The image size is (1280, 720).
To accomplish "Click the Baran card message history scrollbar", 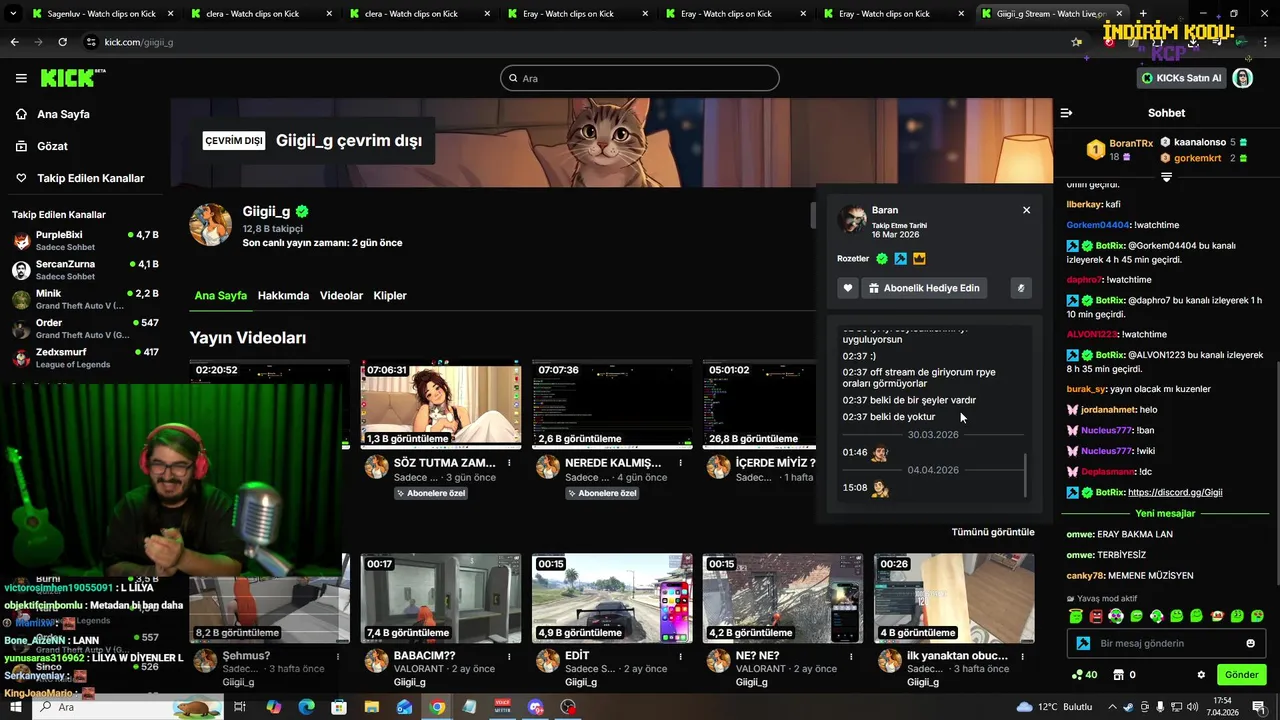I will (x=1025, y=475).
